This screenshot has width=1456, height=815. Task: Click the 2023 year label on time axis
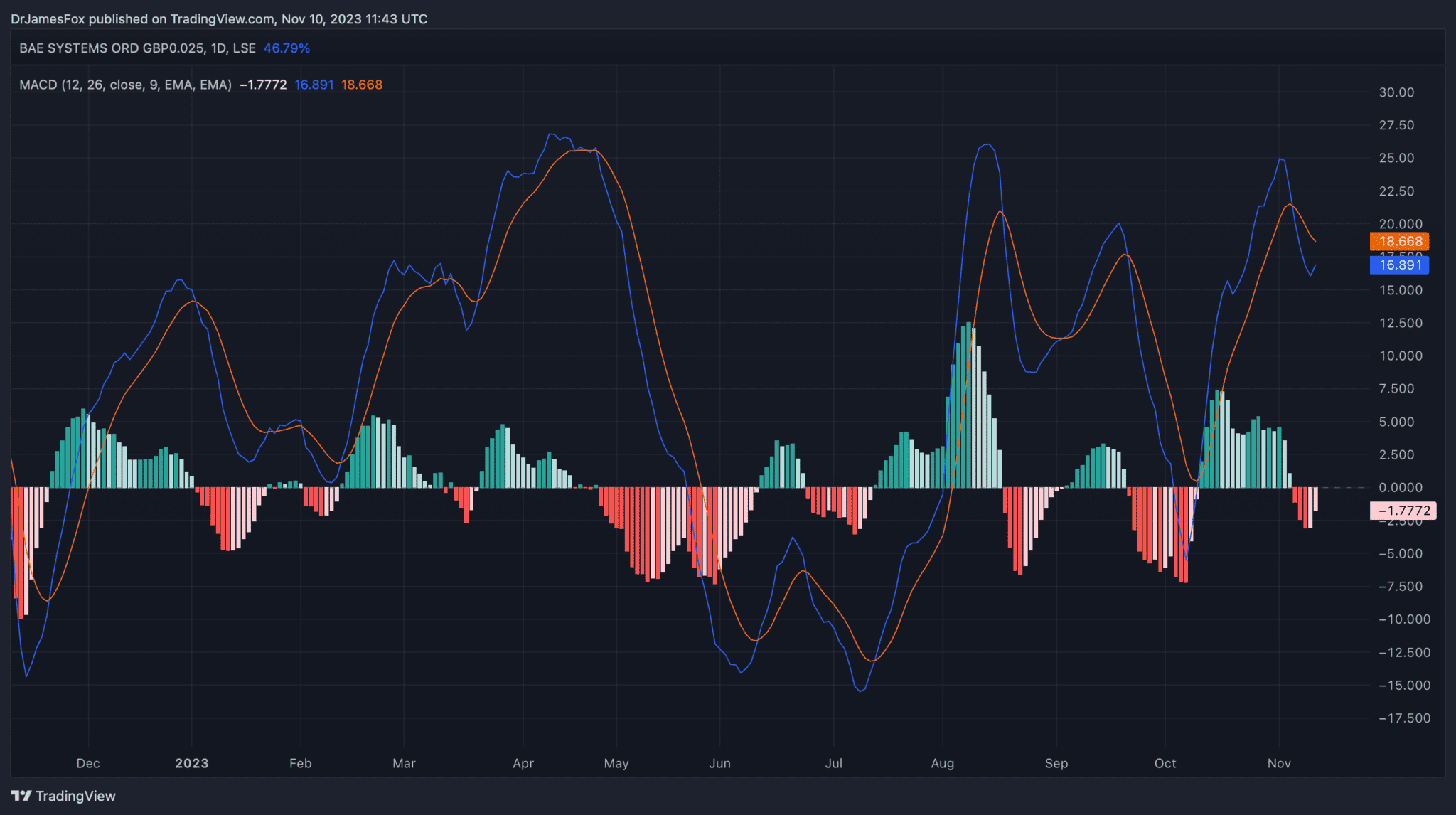pos(192,763)
